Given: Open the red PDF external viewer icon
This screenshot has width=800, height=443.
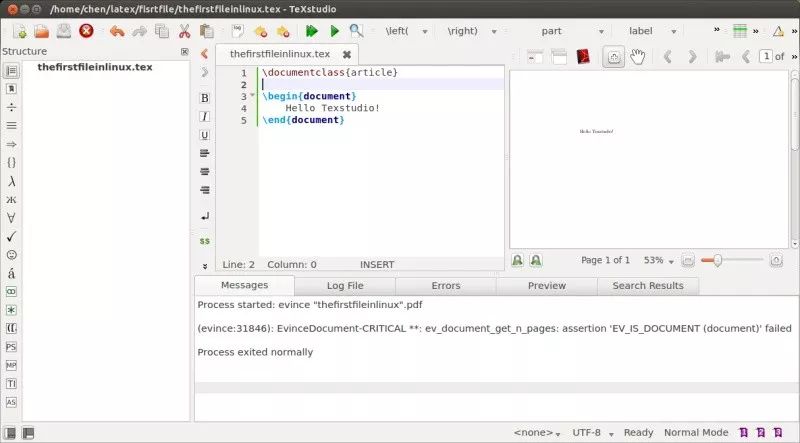Looking at the screenshot, I should pos(583,56).
